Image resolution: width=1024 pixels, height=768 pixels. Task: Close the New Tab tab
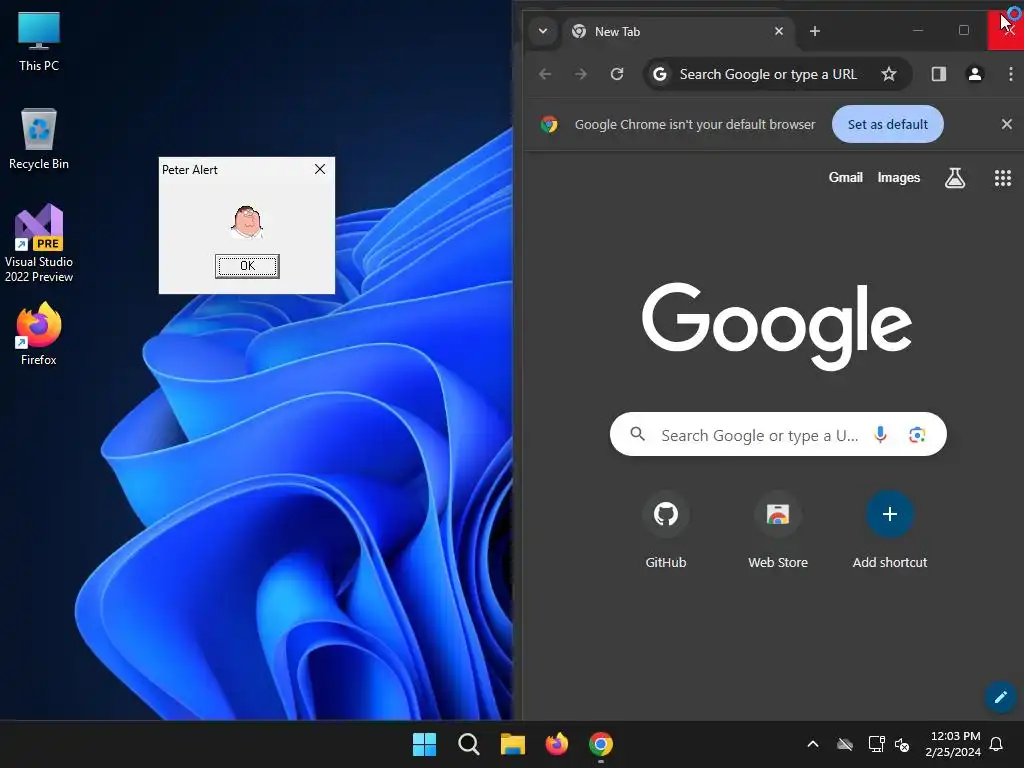coord(778,31)
